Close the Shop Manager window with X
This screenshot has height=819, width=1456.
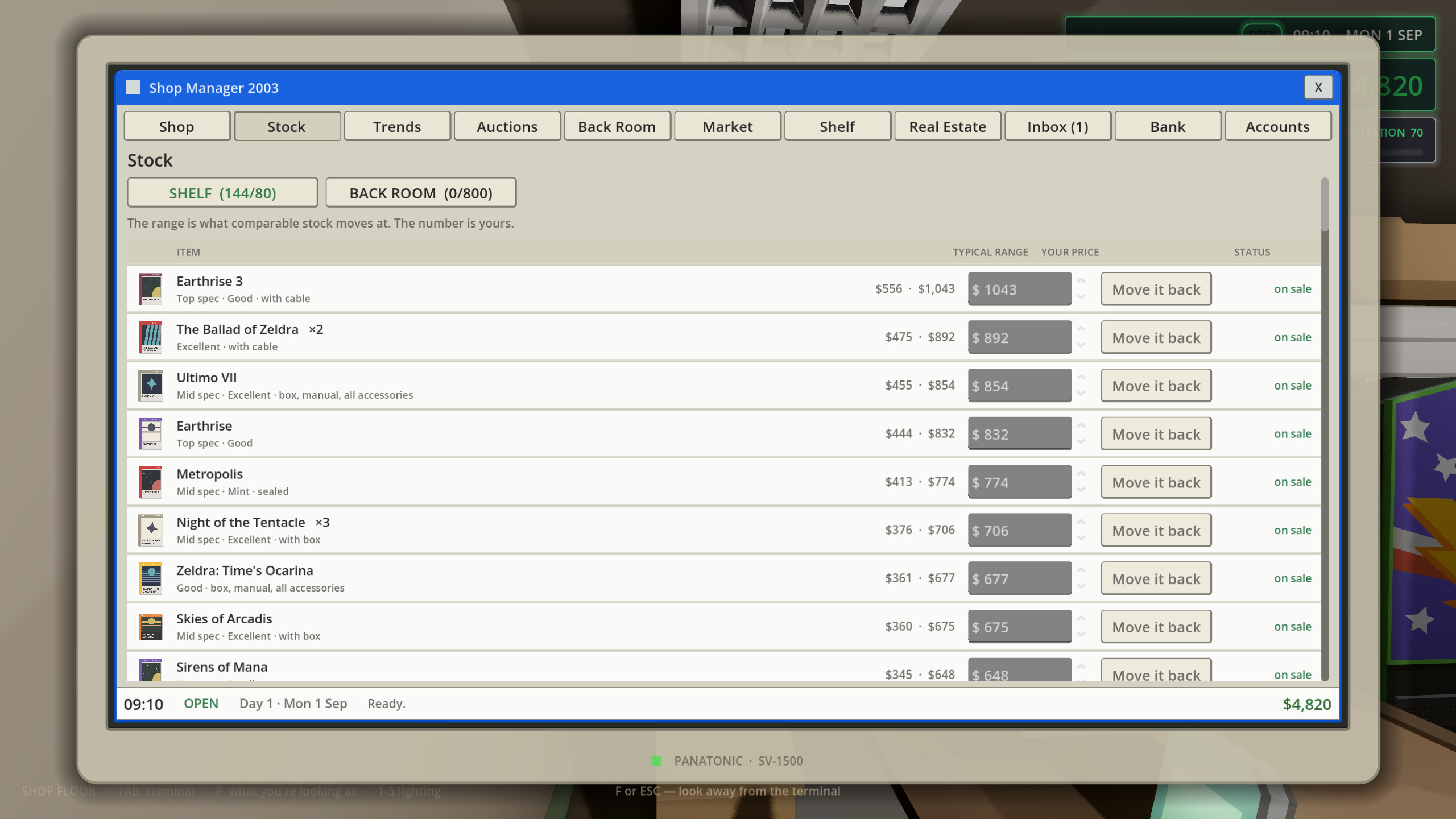(1318, 88)
